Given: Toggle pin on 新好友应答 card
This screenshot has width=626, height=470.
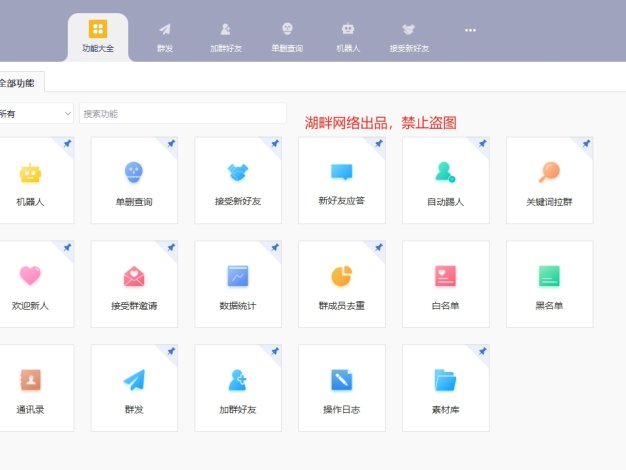Looking at the screenshot, I should tap(379, 143).
